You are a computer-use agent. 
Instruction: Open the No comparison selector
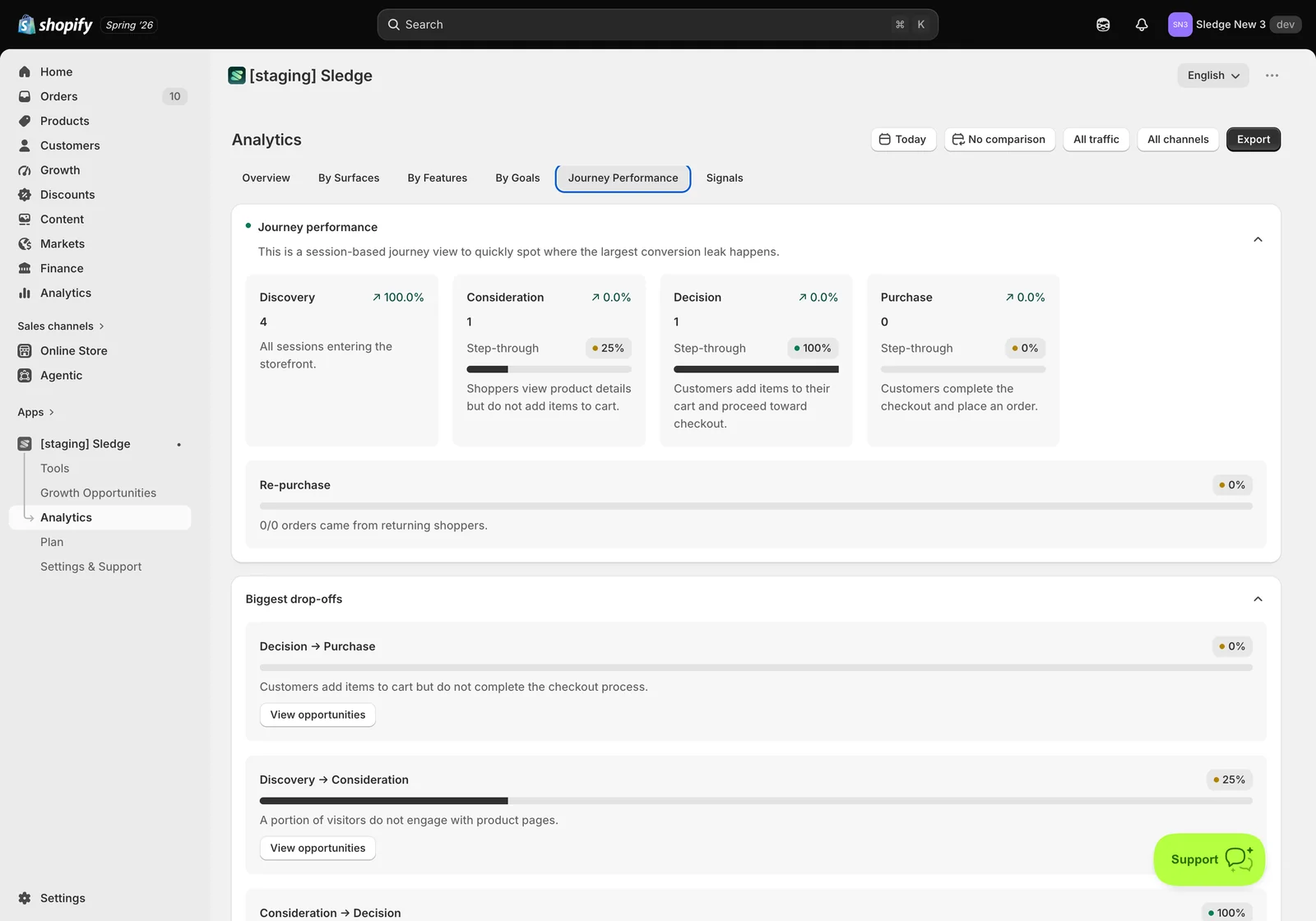[999, 140]
